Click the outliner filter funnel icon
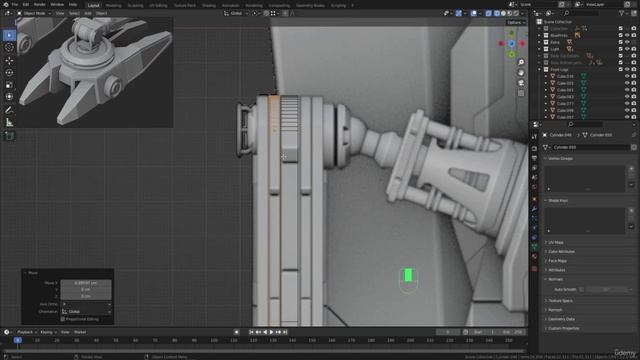This screenshot has width=640, height=360. (x=622, y=13)
